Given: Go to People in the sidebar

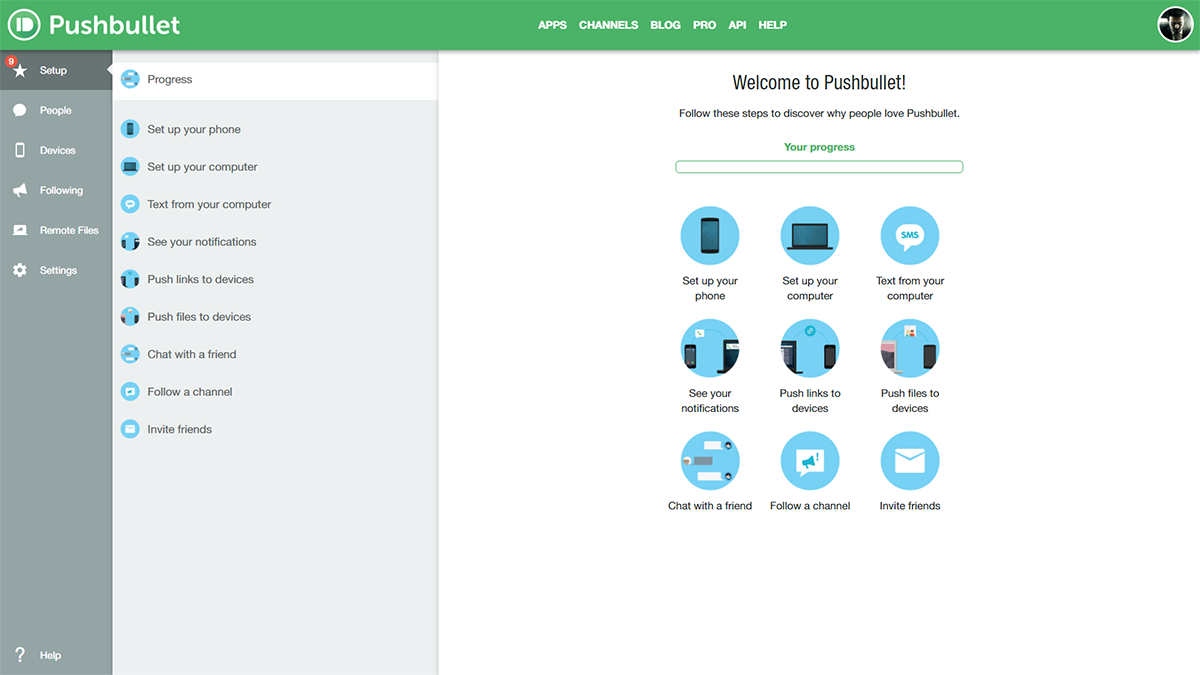Looking at the screenshot, I should 55,111.
